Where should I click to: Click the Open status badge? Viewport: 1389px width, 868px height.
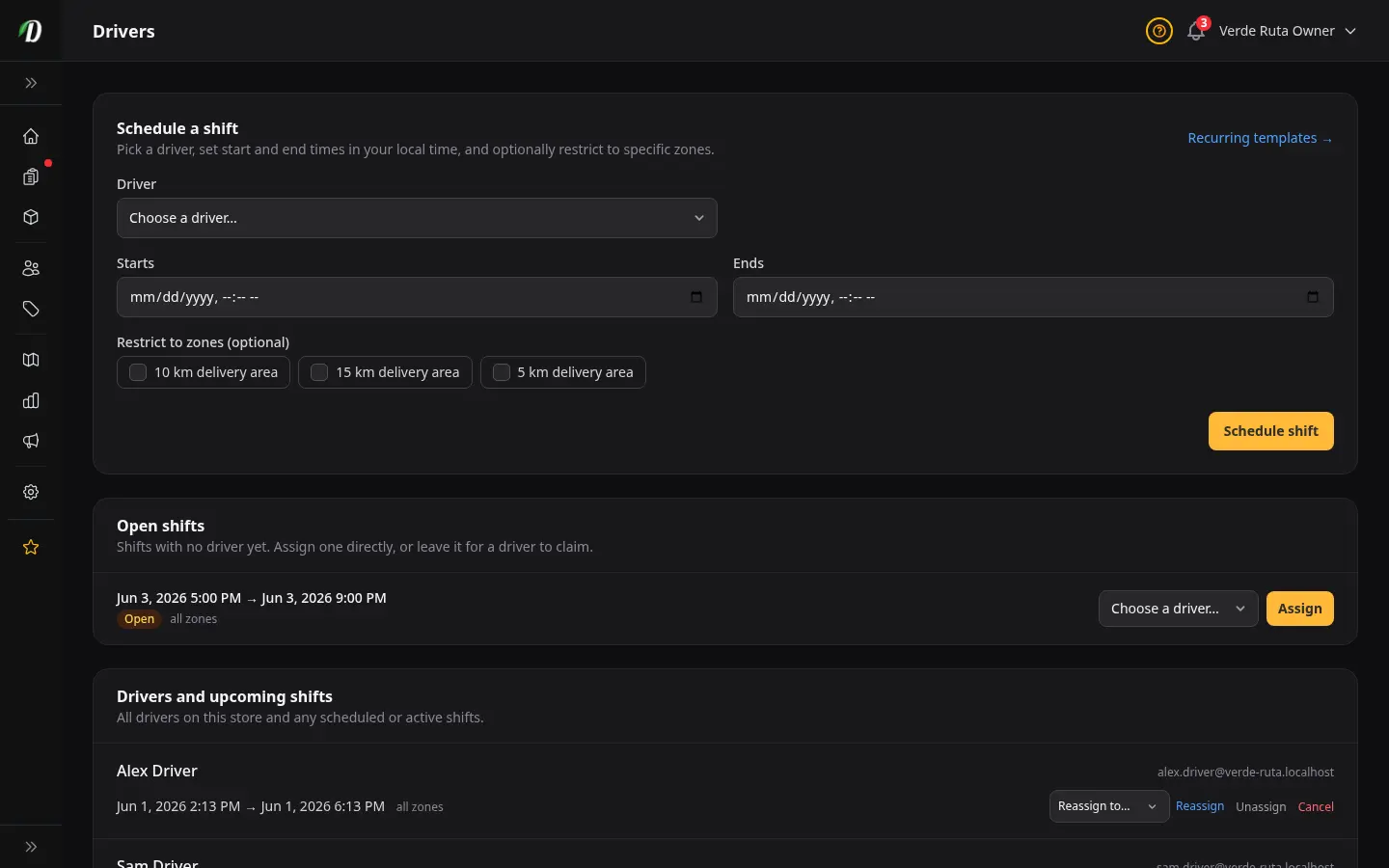click(x=139, y=619)
